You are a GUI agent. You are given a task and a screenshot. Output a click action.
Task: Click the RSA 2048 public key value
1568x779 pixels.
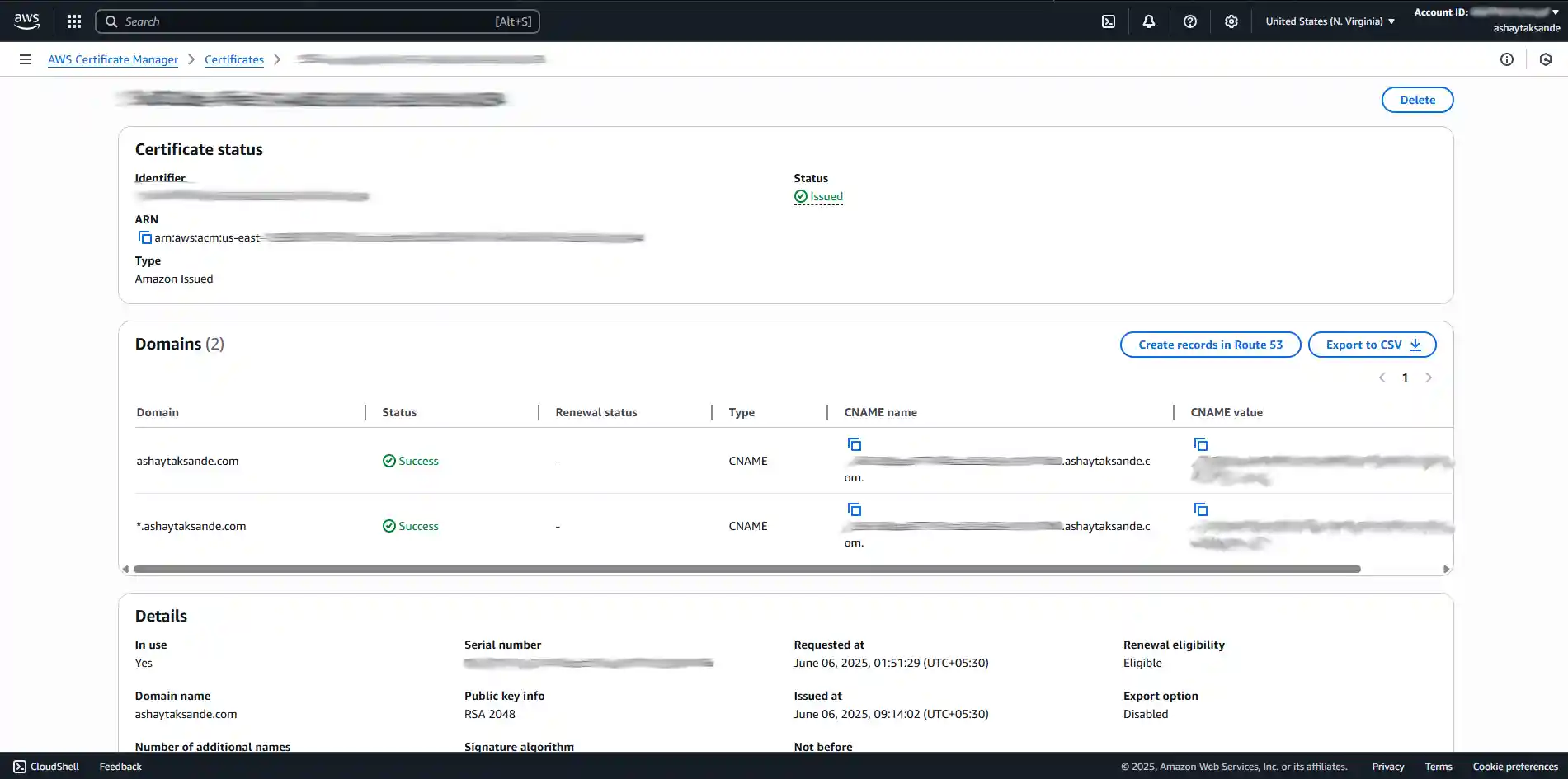(x=490, y=714)
